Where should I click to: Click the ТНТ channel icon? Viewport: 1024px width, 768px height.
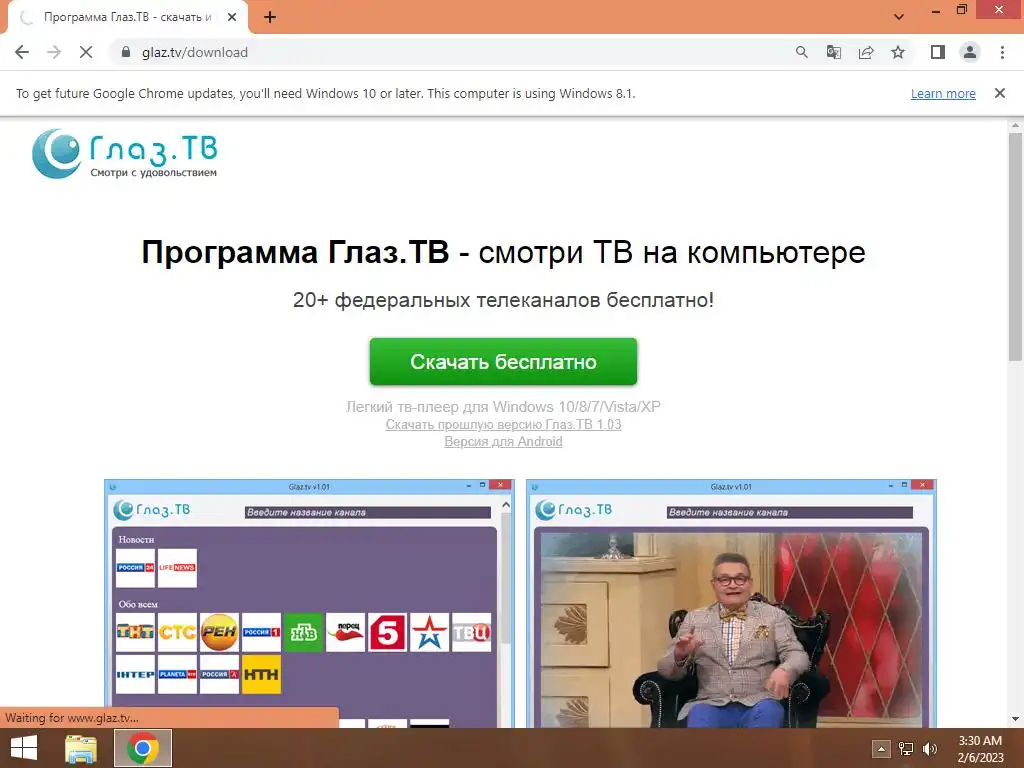(135, 632)
